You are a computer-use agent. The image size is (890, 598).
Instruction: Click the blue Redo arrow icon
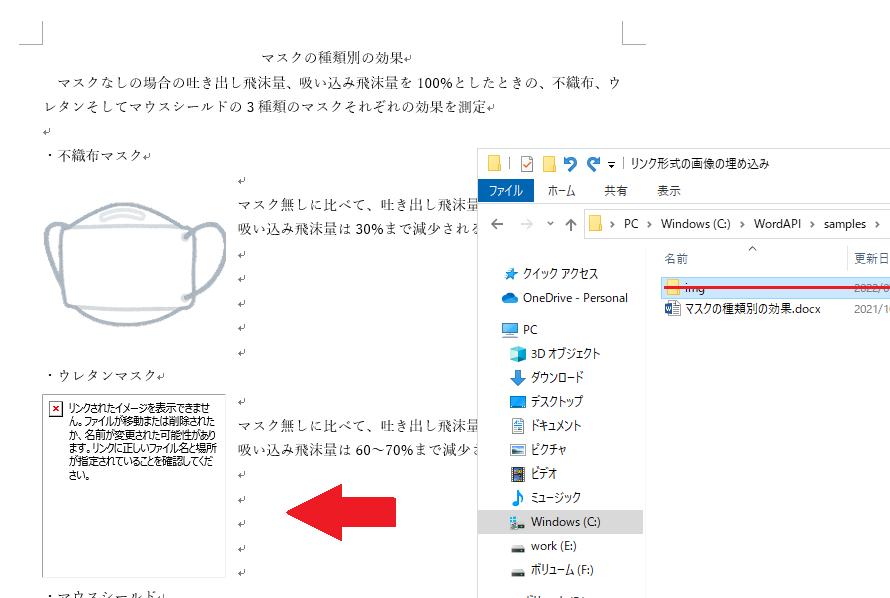[x=594, y=164]
